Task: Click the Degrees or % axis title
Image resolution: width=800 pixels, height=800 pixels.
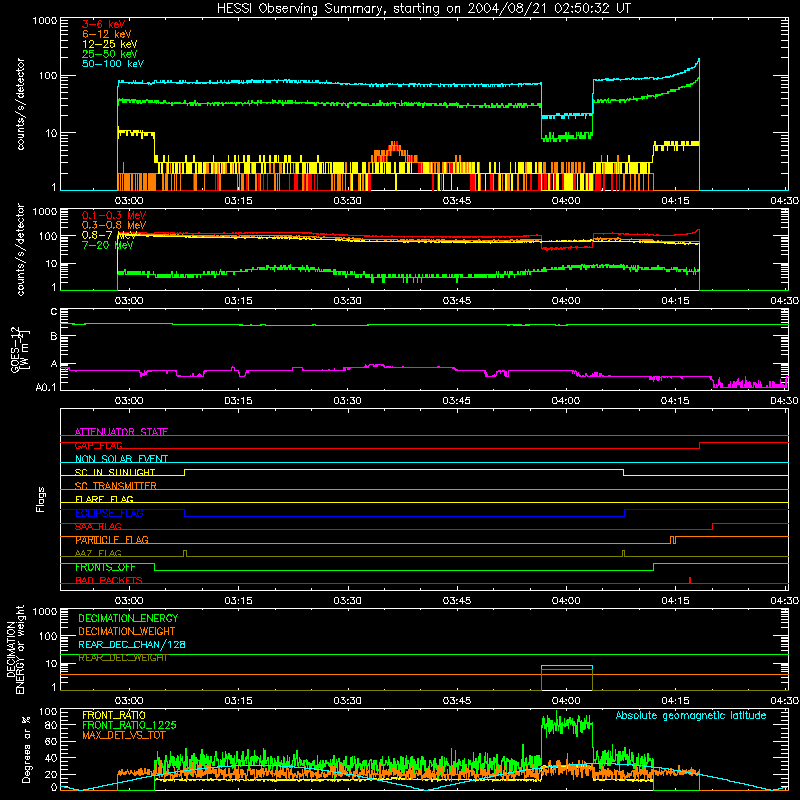Action: pos(27,749)
